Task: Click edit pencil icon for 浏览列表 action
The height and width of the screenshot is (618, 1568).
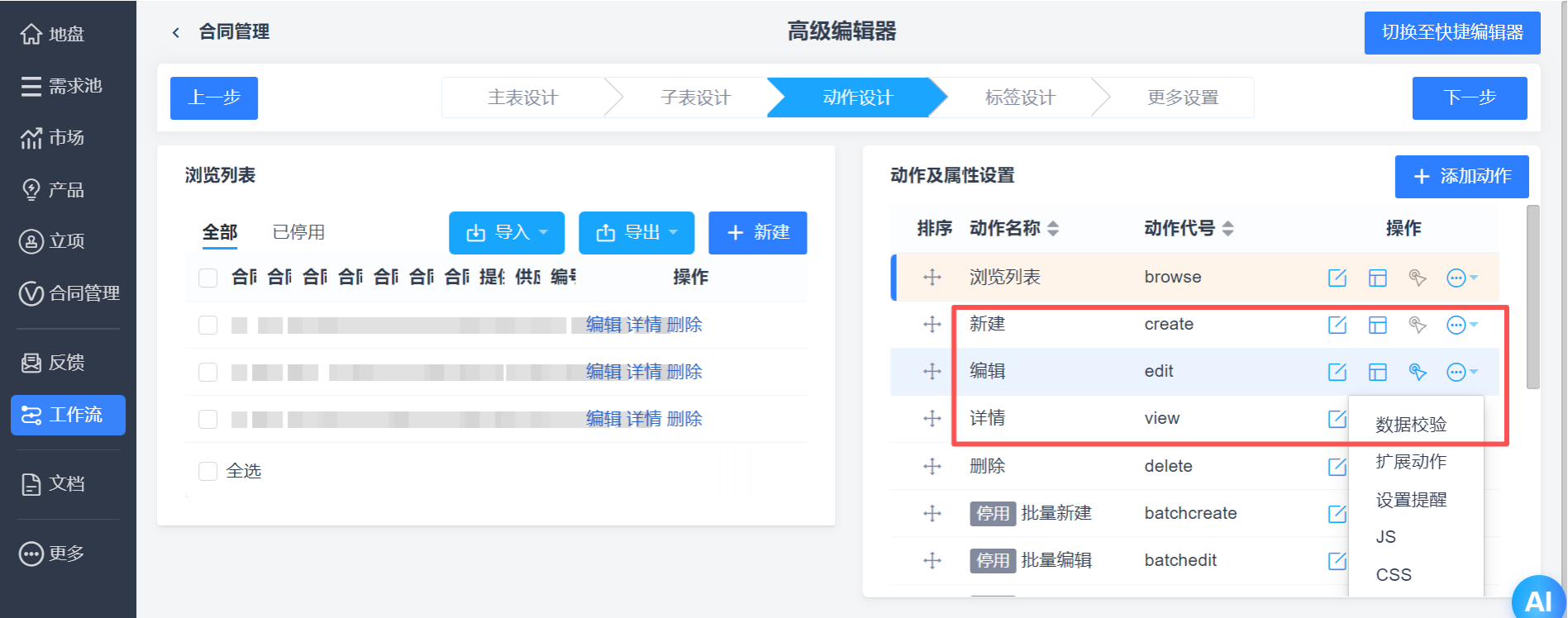Action: 1337,278
